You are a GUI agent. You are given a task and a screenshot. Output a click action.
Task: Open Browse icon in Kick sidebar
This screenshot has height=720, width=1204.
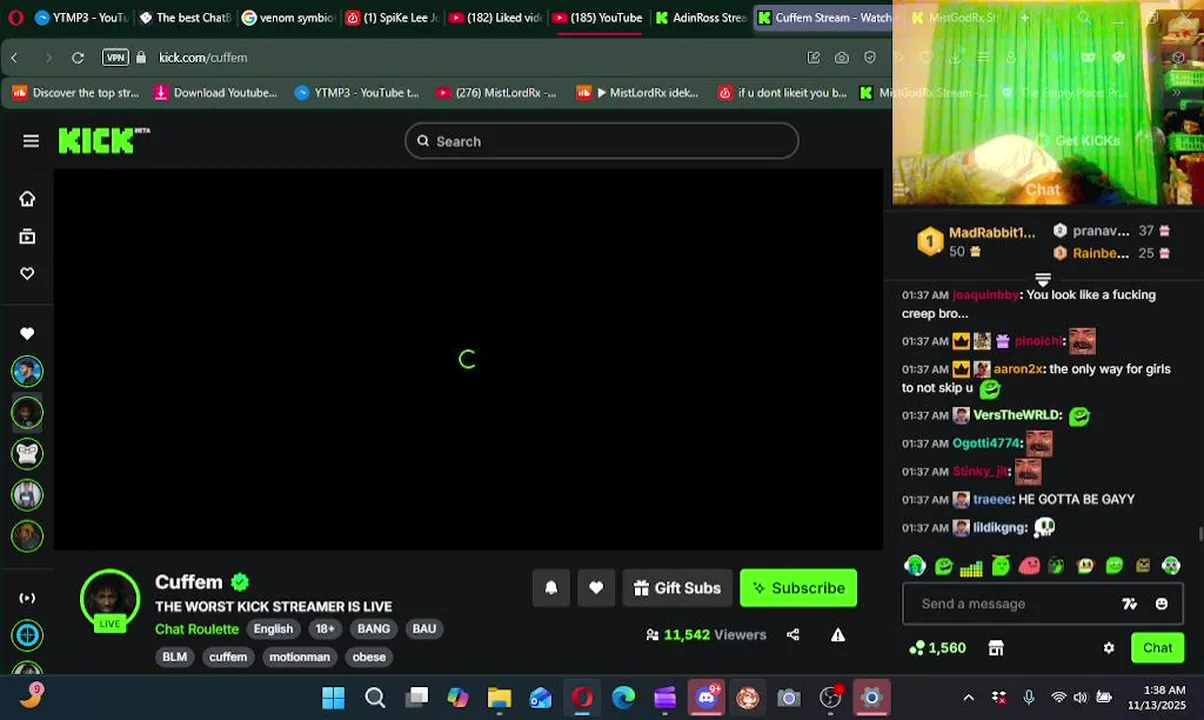click(x=27, y=236)
